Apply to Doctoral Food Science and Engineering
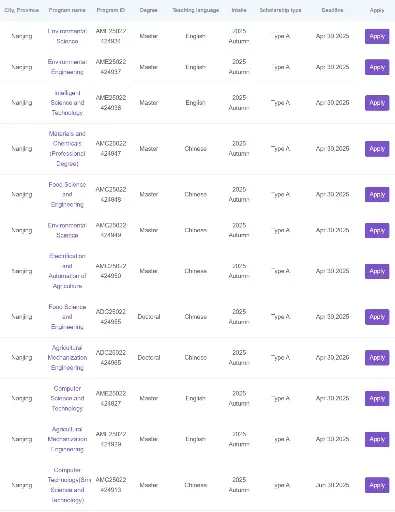 [x=377, y=317]
